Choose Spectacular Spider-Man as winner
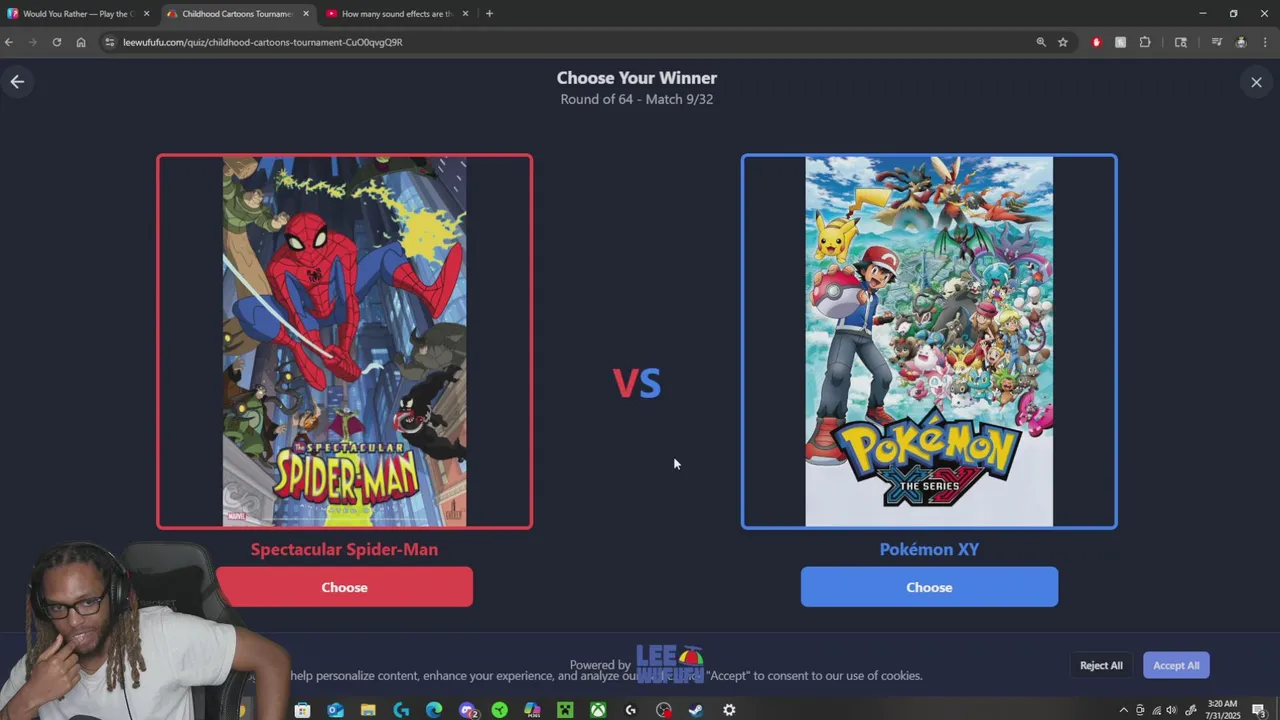 344,587
